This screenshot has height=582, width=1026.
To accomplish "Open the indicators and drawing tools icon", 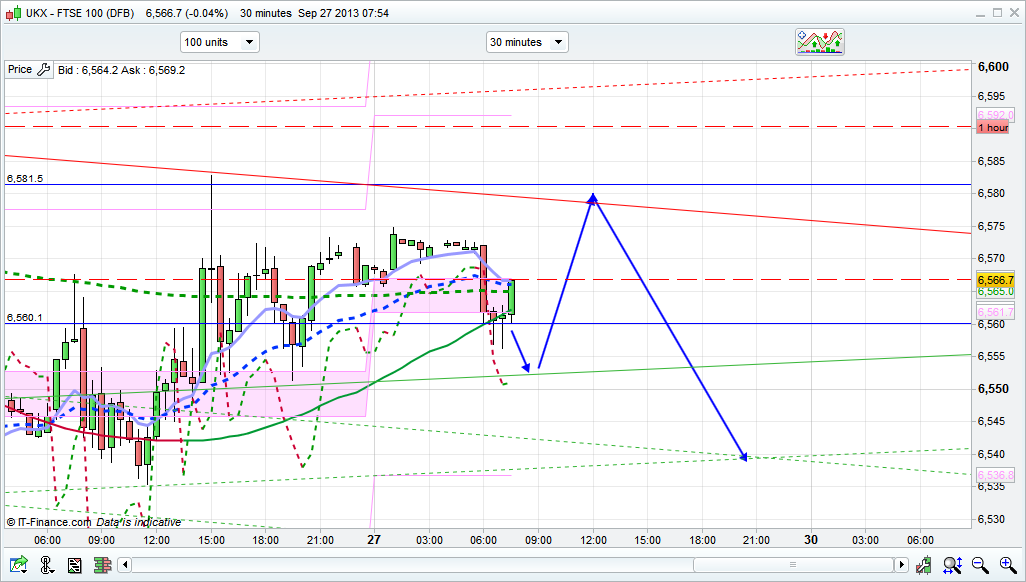I will point(820,42).
